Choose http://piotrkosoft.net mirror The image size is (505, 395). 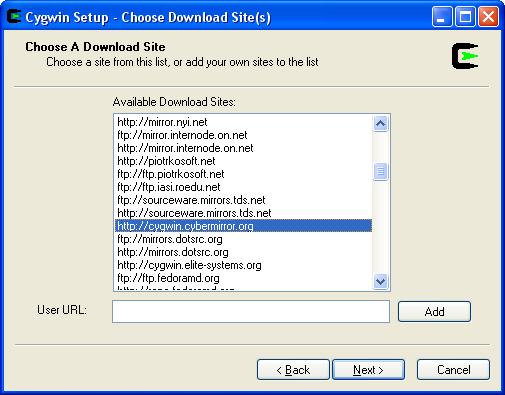[x=243, y=161]
